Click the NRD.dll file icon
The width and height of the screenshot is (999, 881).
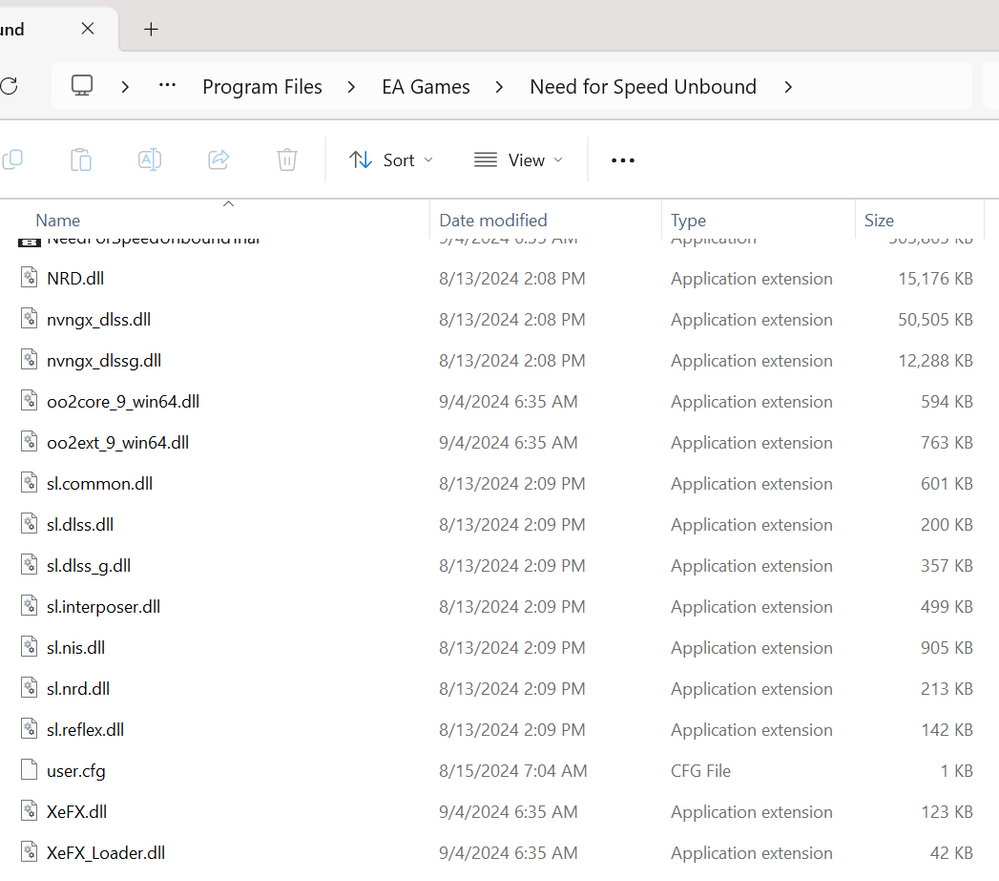29,278
